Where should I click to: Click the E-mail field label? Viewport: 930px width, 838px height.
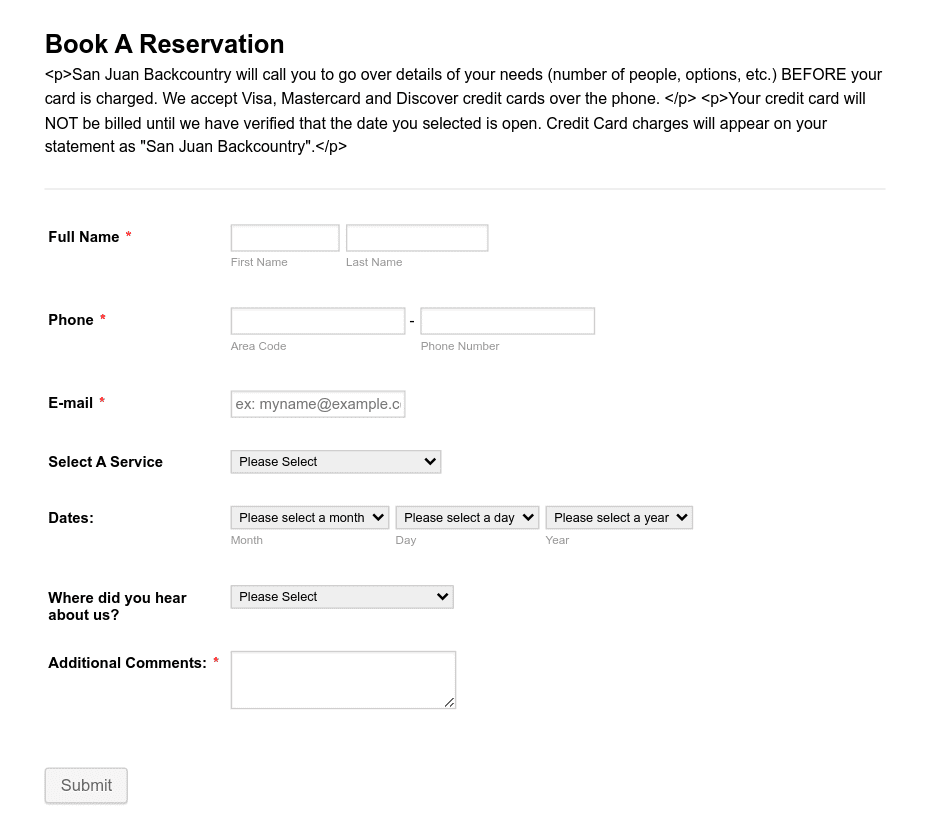tap(71, 403)
